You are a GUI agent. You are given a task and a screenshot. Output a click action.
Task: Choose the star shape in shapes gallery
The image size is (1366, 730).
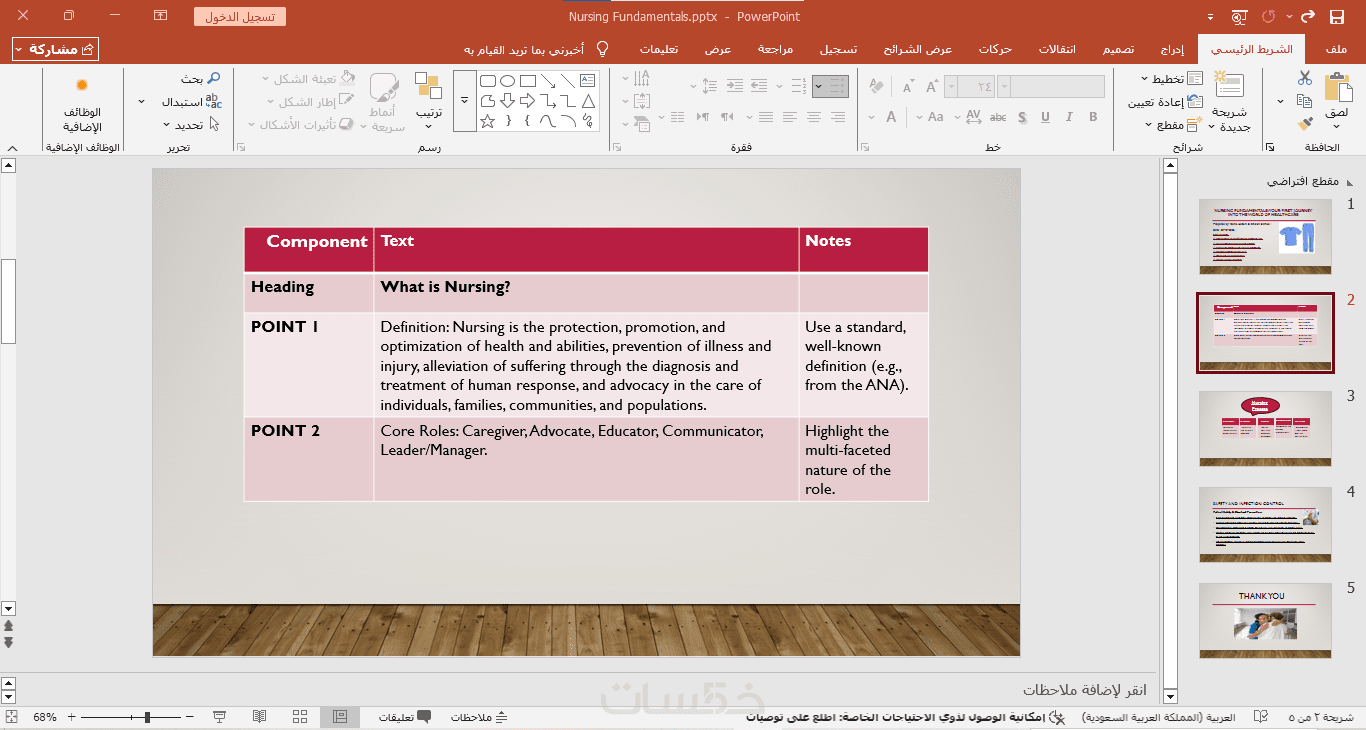click(487, 121)
